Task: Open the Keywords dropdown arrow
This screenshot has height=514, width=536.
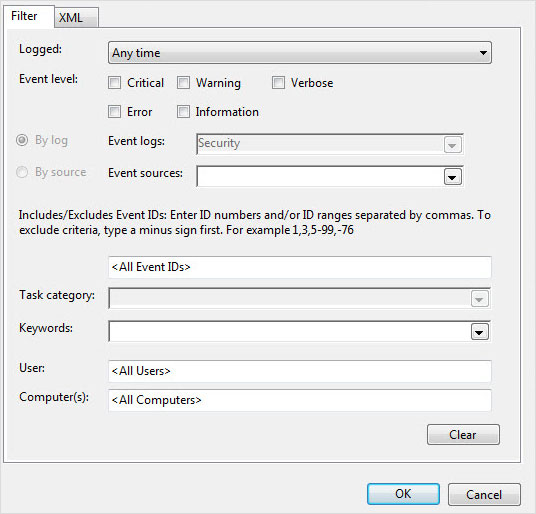Action: (x=479, y=332)
